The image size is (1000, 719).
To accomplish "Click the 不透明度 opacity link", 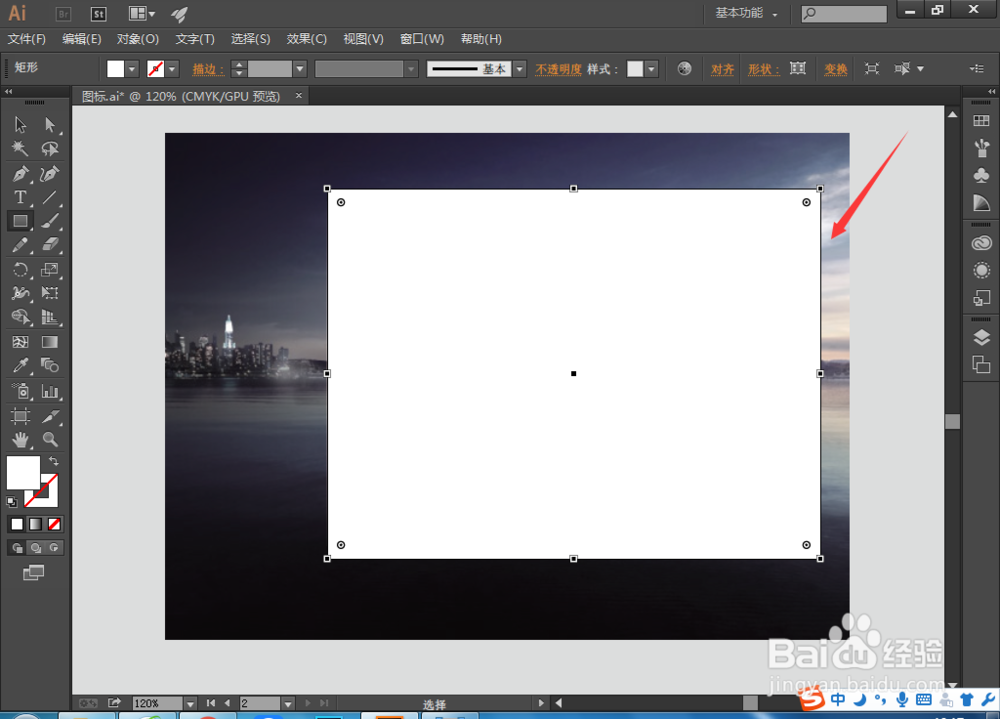I will pos(558,69).
